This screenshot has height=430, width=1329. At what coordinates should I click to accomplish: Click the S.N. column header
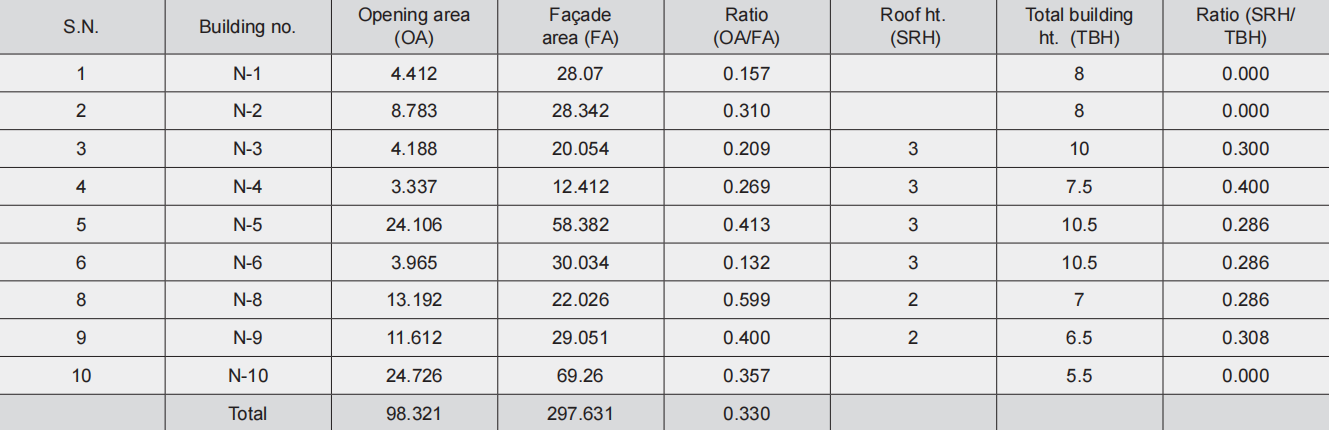[81, 27]
